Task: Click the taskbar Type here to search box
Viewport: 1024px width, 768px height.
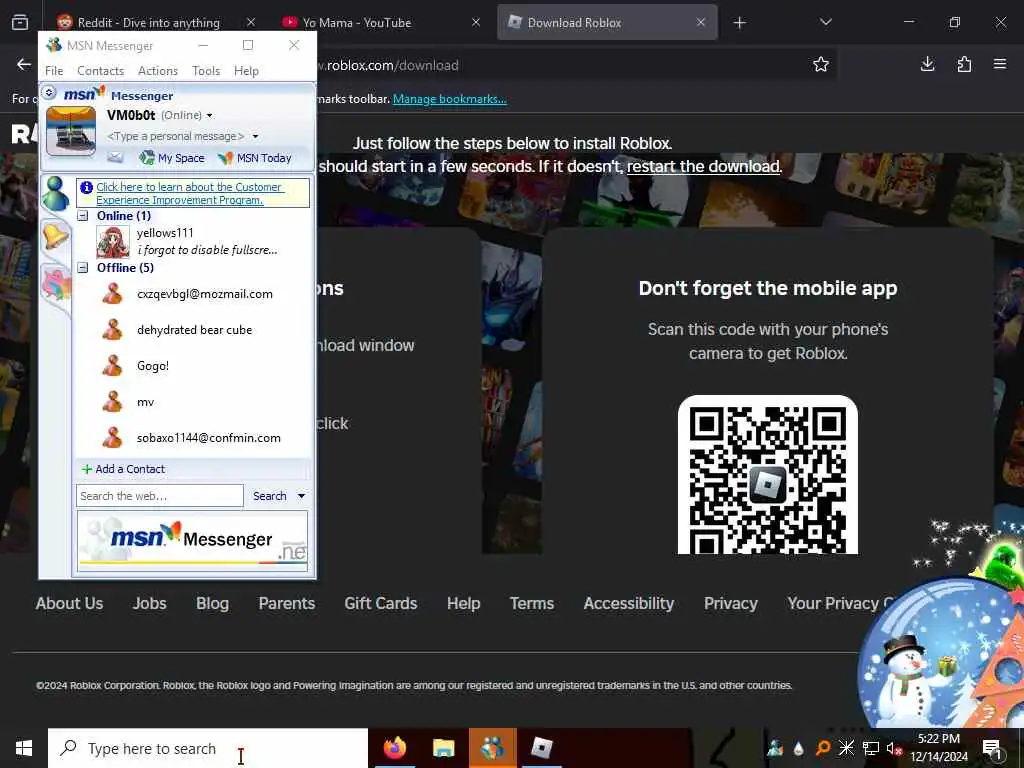Action: point(208,748)
